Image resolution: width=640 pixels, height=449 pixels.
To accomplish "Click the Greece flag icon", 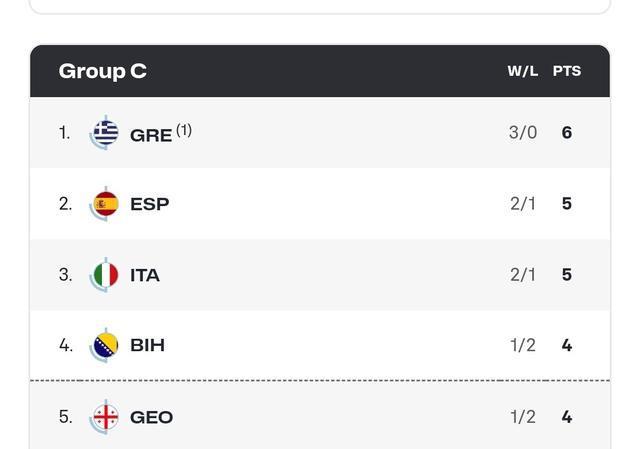I will point(105,133).
